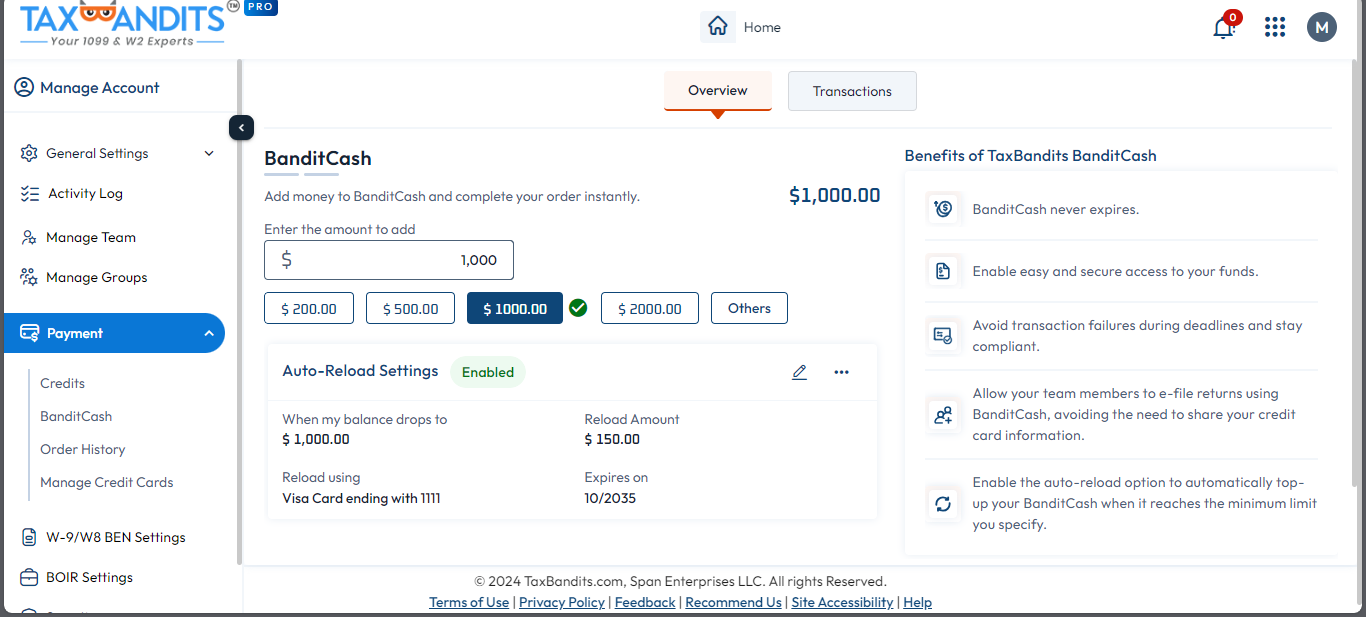Click the expiry date 10/2035
This screenshot has height=617, width=1366.
610,498
